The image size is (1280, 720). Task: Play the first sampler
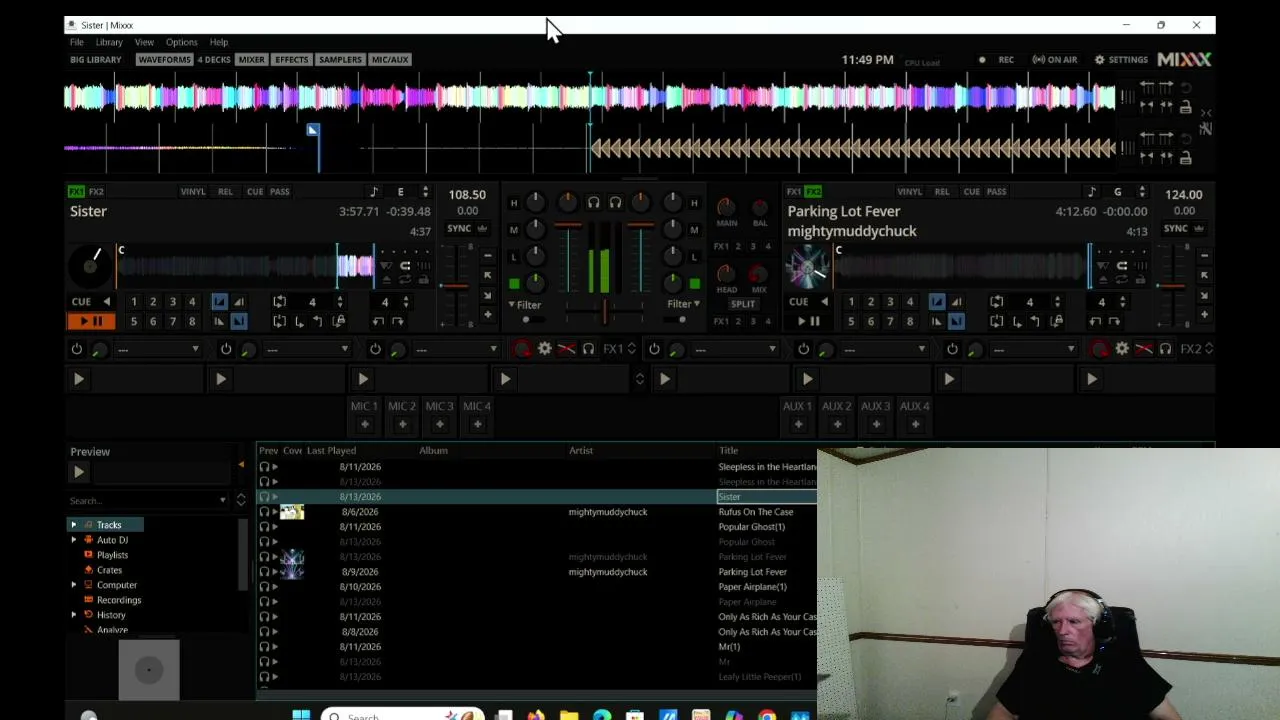(78, 380)
